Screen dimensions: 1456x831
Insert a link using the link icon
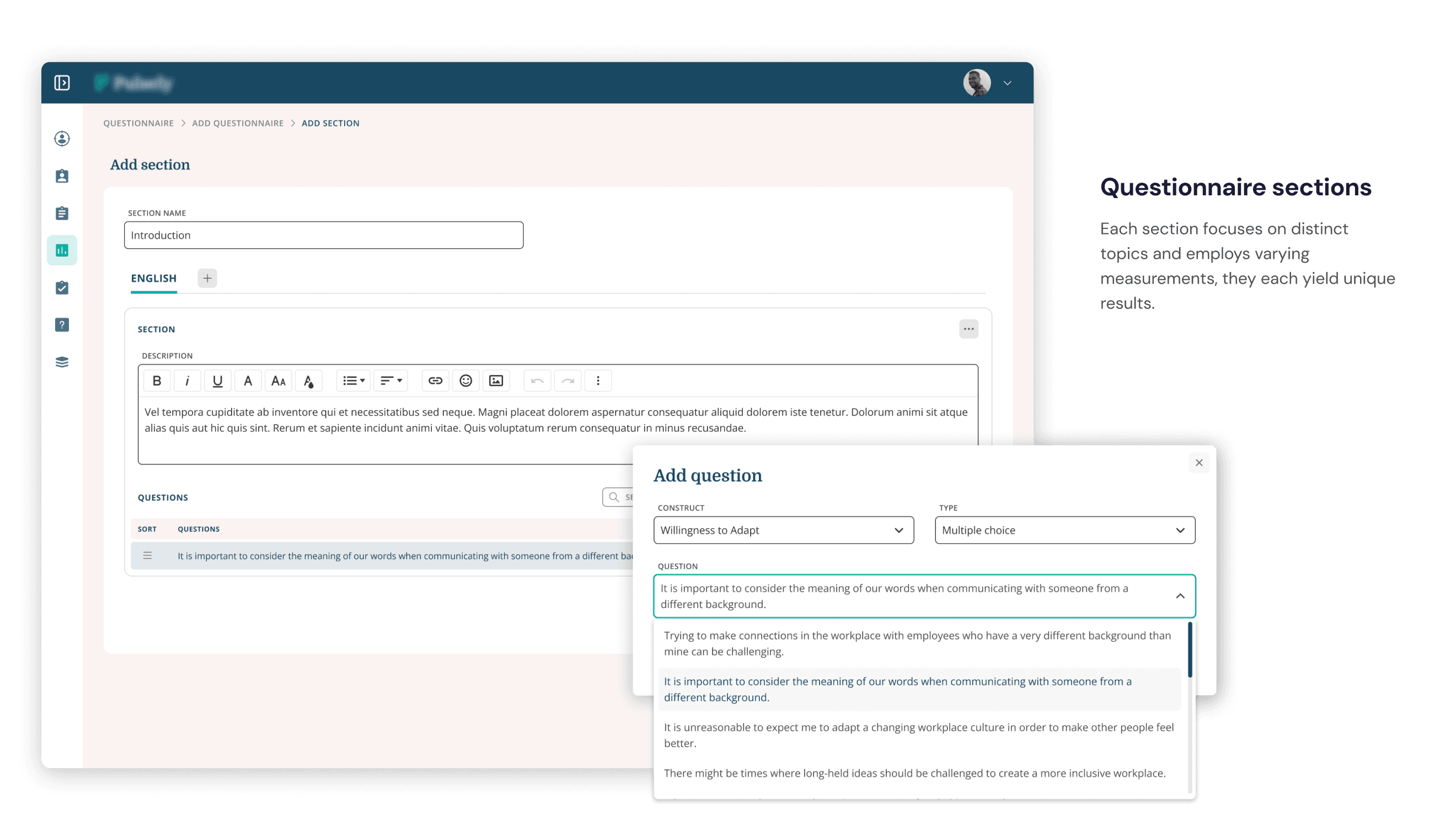point(435,381)
